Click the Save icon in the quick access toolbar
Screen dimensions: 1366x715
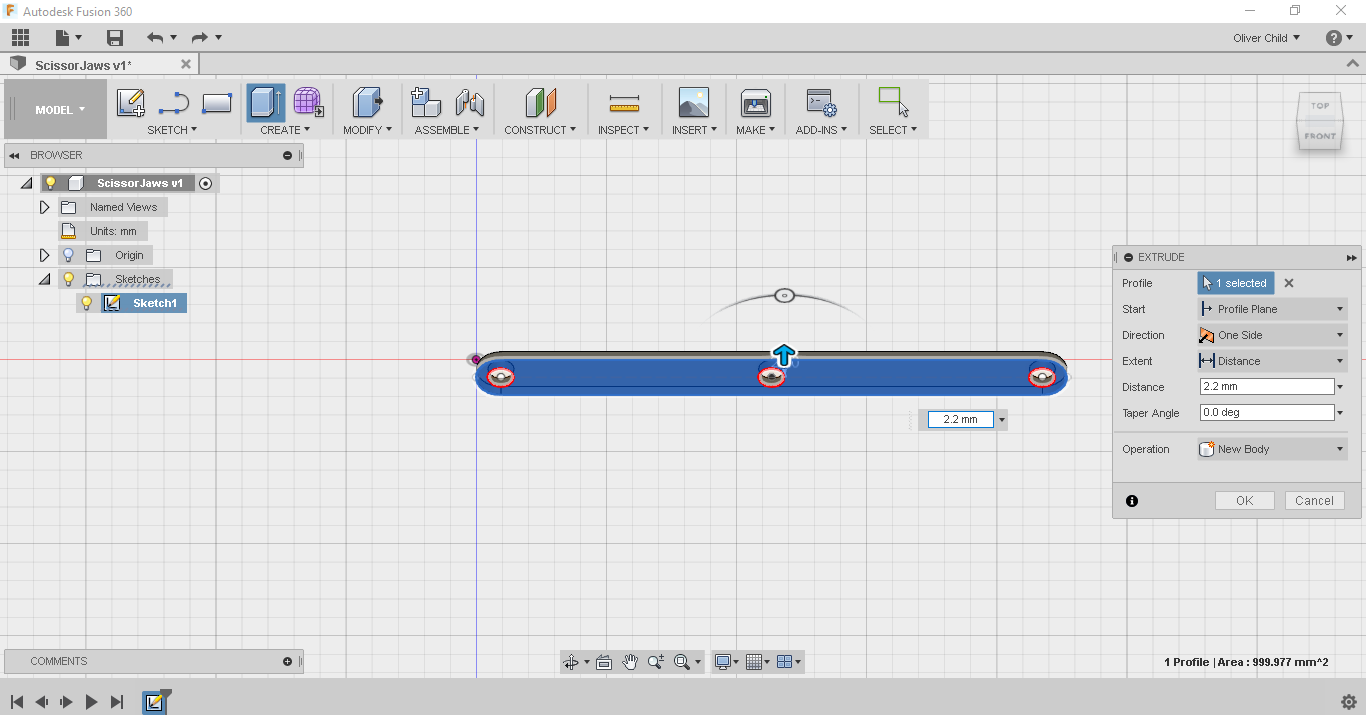(114, 37)
